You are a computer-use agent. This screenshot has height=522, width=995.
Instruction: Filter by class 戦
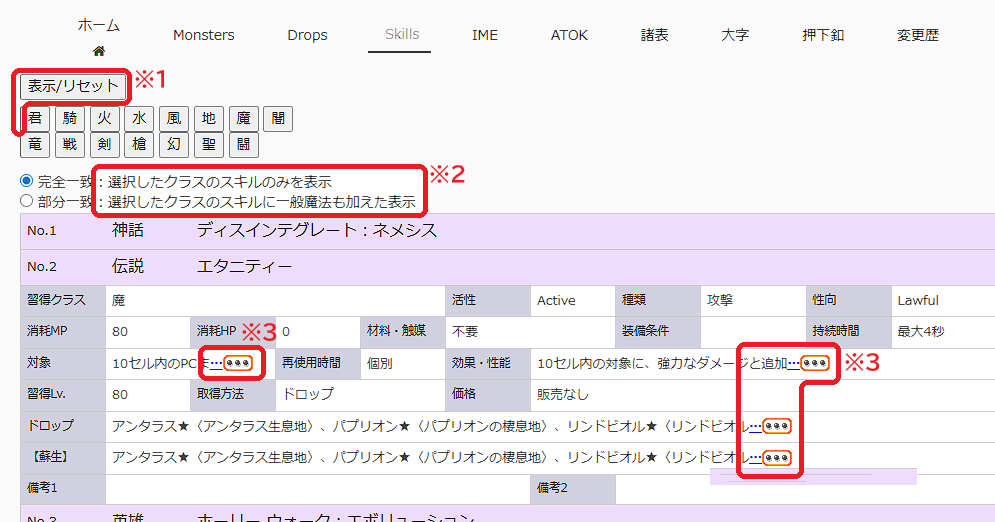(x=70, y=145)
